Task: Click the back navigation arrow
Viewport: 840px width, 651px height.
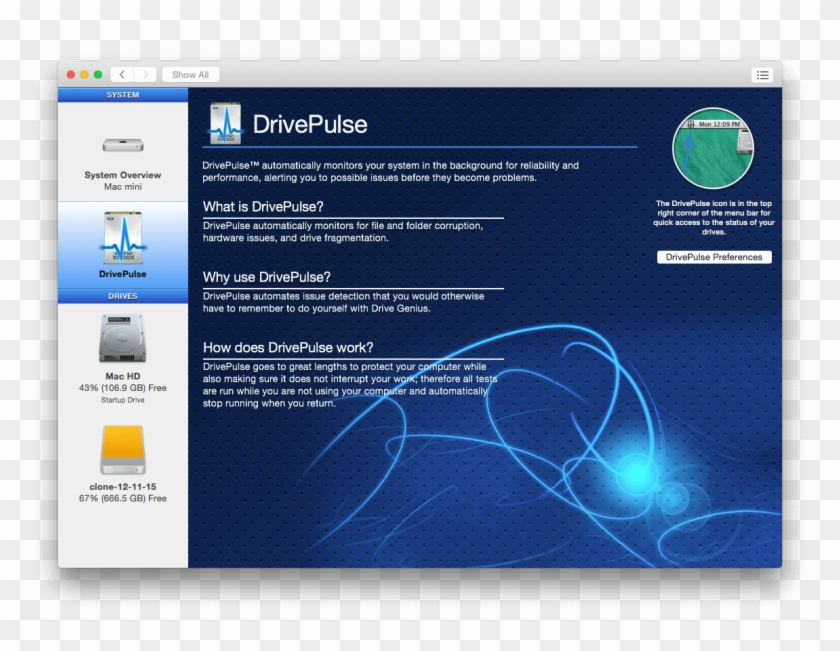Action: 122,74
